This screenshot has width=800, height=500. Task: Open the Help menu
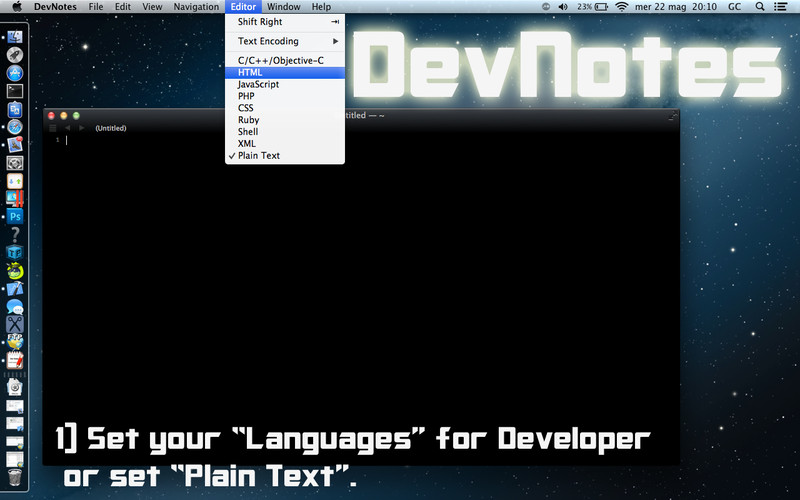coord(321,7)
